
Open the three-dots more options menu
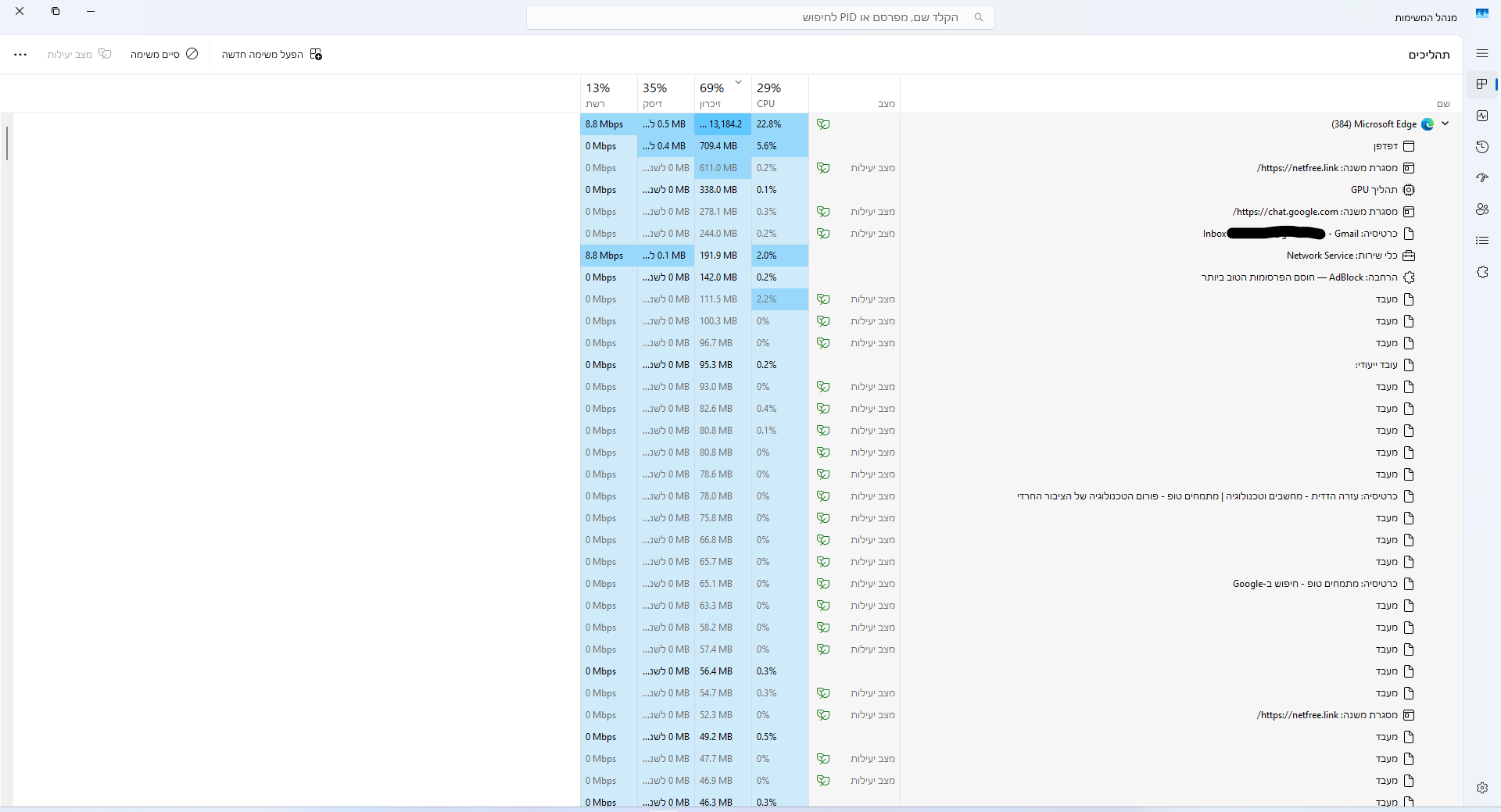20,55
